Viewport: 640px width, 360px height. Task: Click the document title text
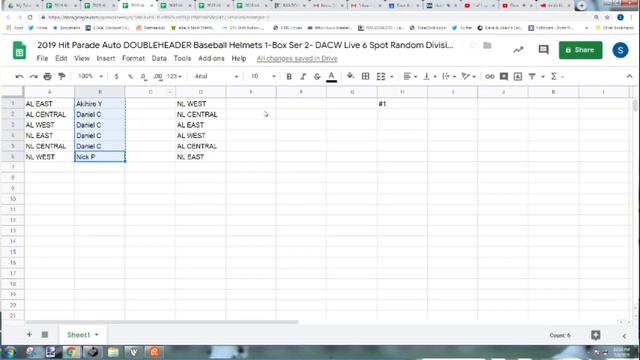point(245,45)
